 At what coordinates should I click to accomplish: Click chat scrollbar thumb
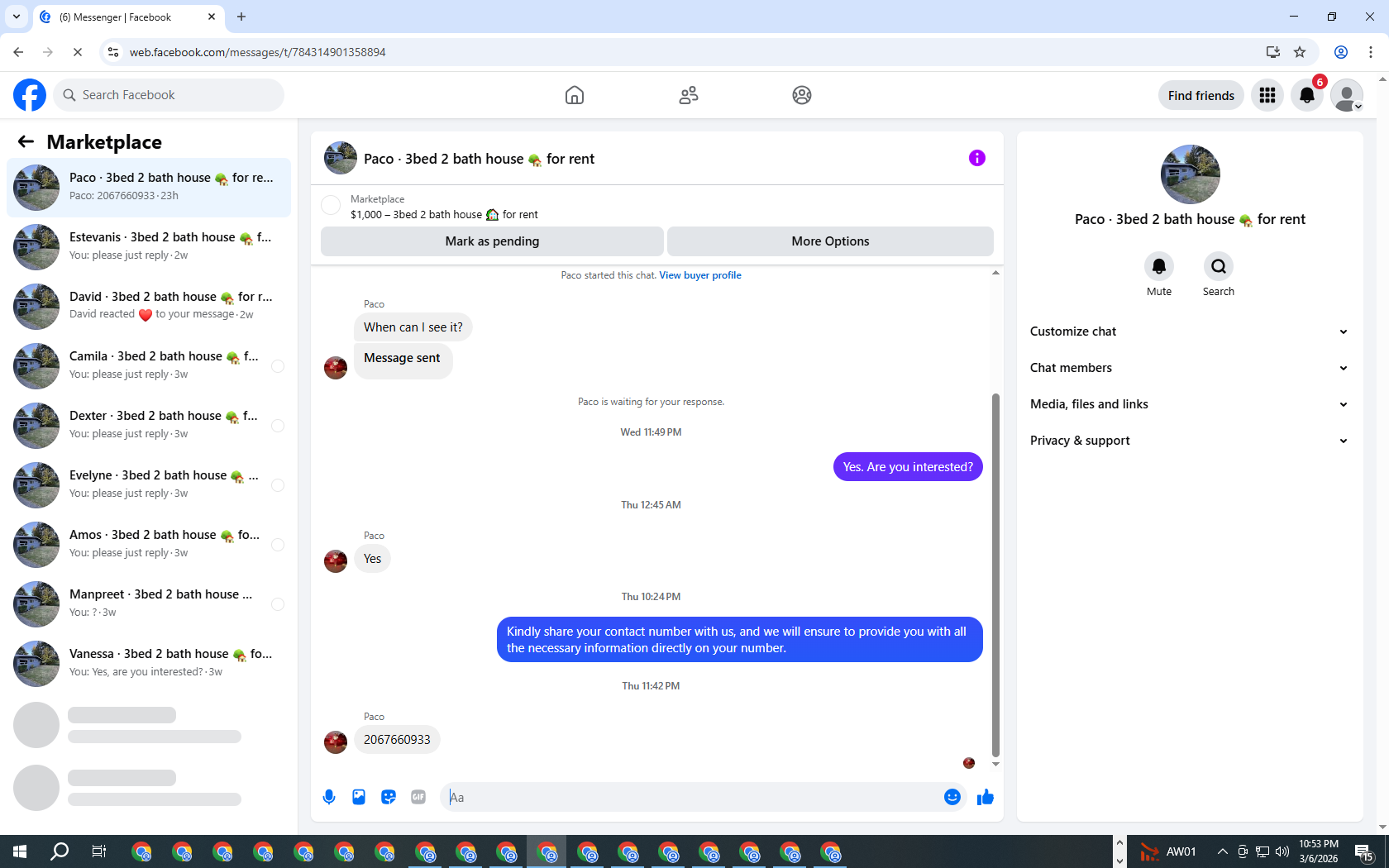(x=995, y=575)
